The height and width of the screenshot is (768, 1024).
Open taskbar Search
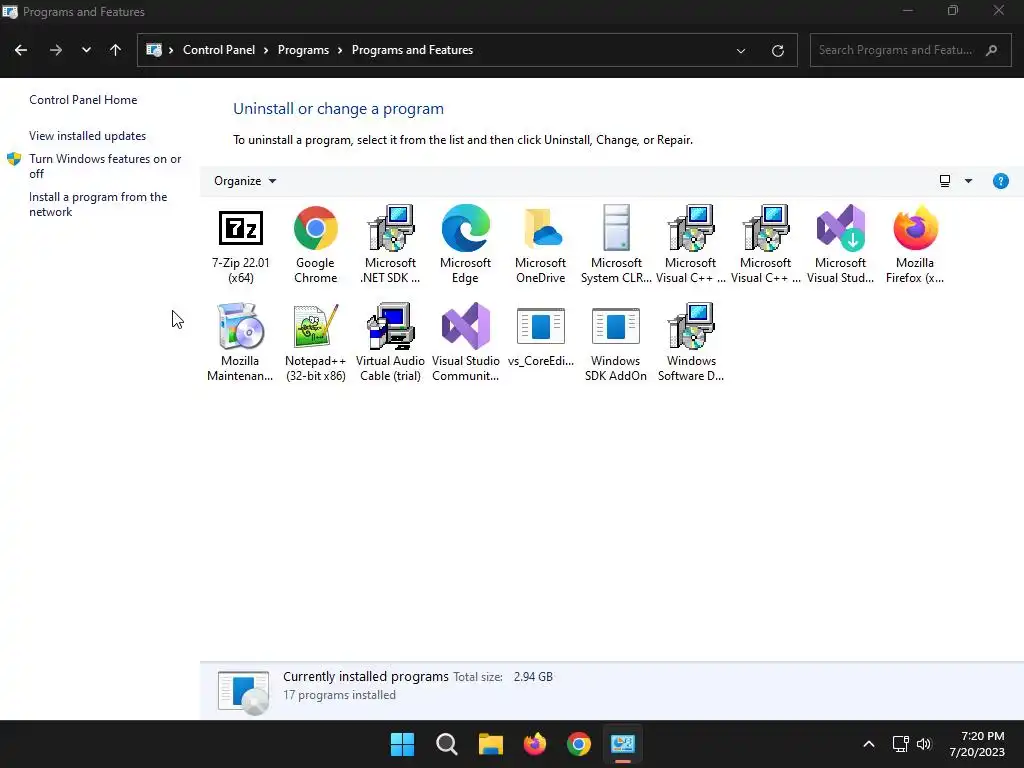click(x=447, y=744)
